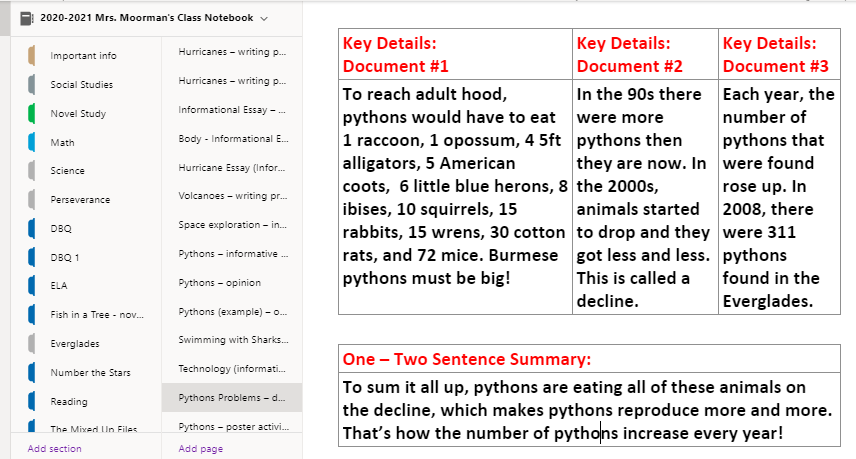Image resolution: width=856 pixels, height=459 pixels.
Task: Open the Technology (informati... page
Action: pyautogui.click(x=232, y=369)
